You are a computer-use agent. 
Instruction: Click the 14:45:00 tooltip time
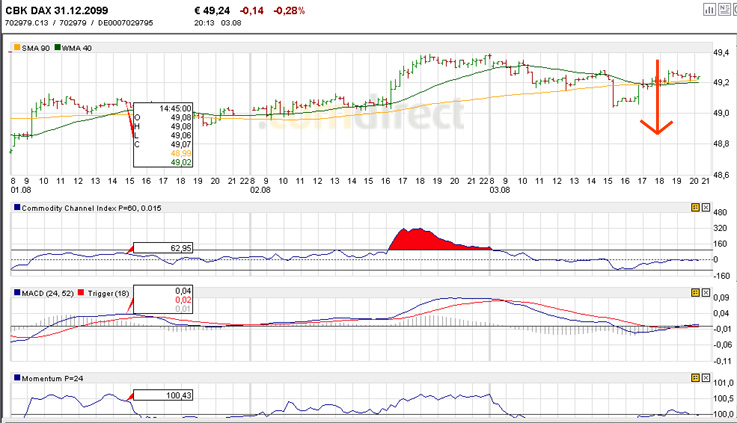(x=175, y=109)
